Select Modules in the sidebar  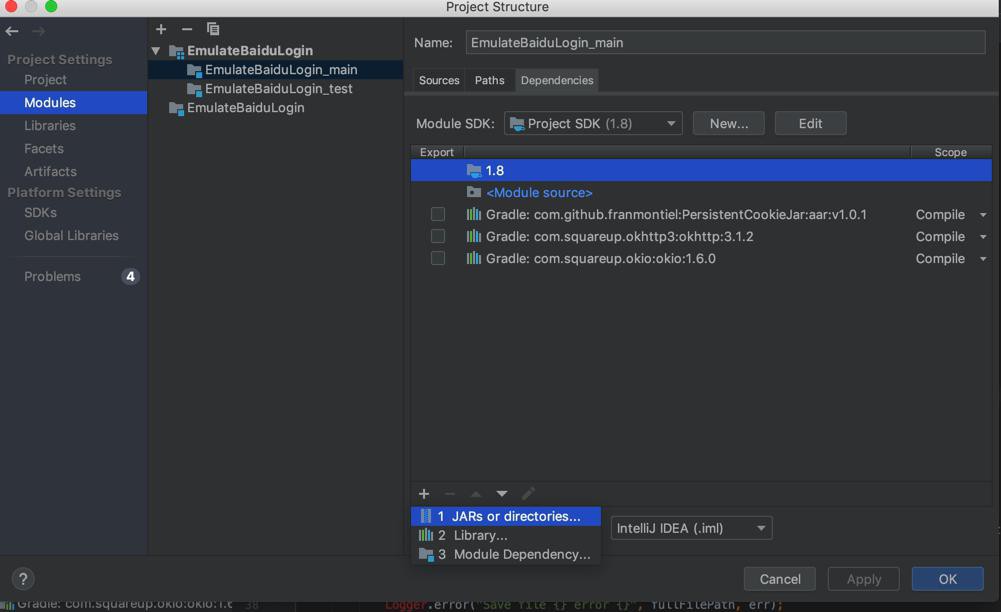pos(73,103)
